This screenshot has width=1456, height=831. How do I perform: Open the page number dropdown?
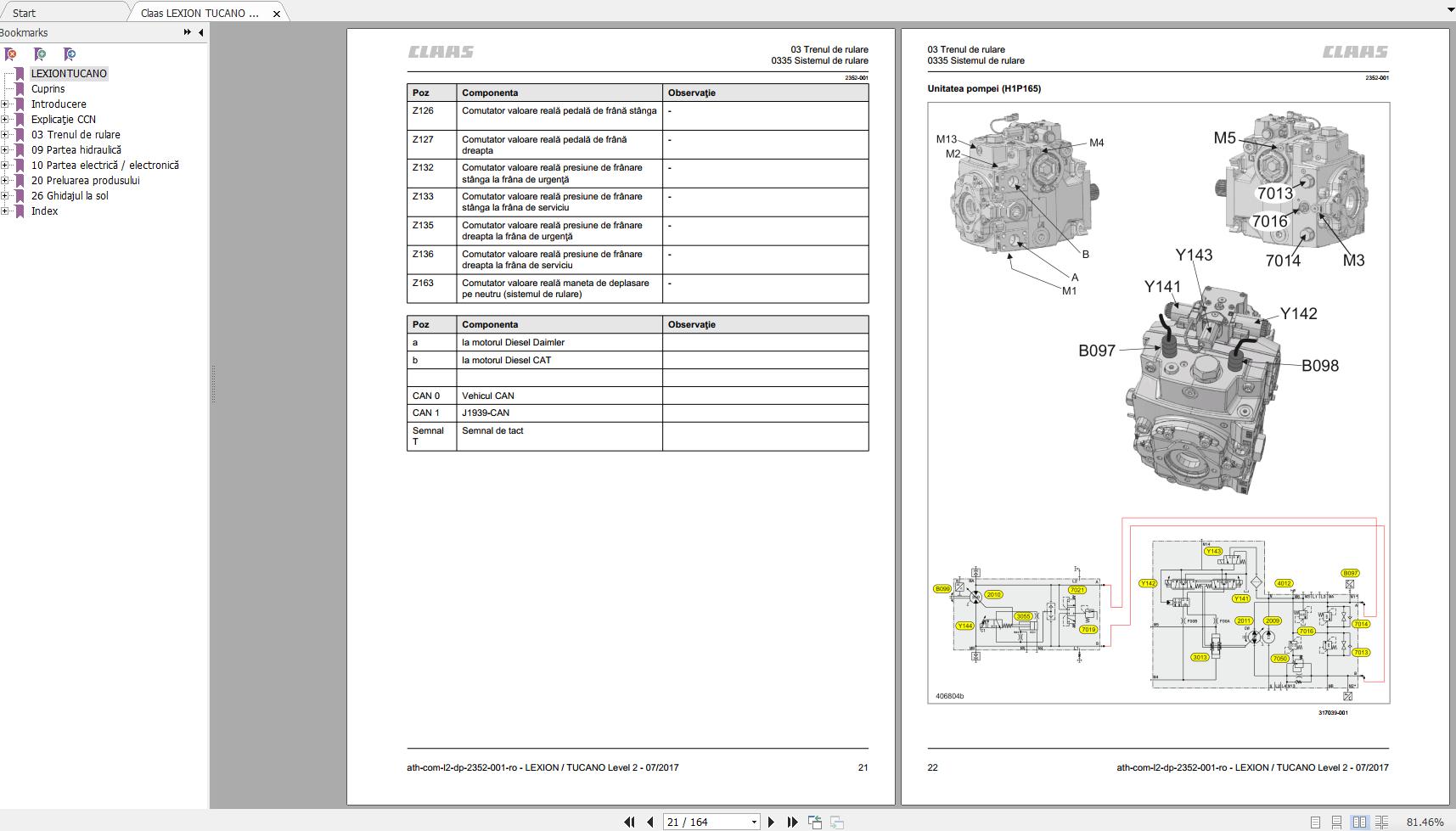[753, 822]
